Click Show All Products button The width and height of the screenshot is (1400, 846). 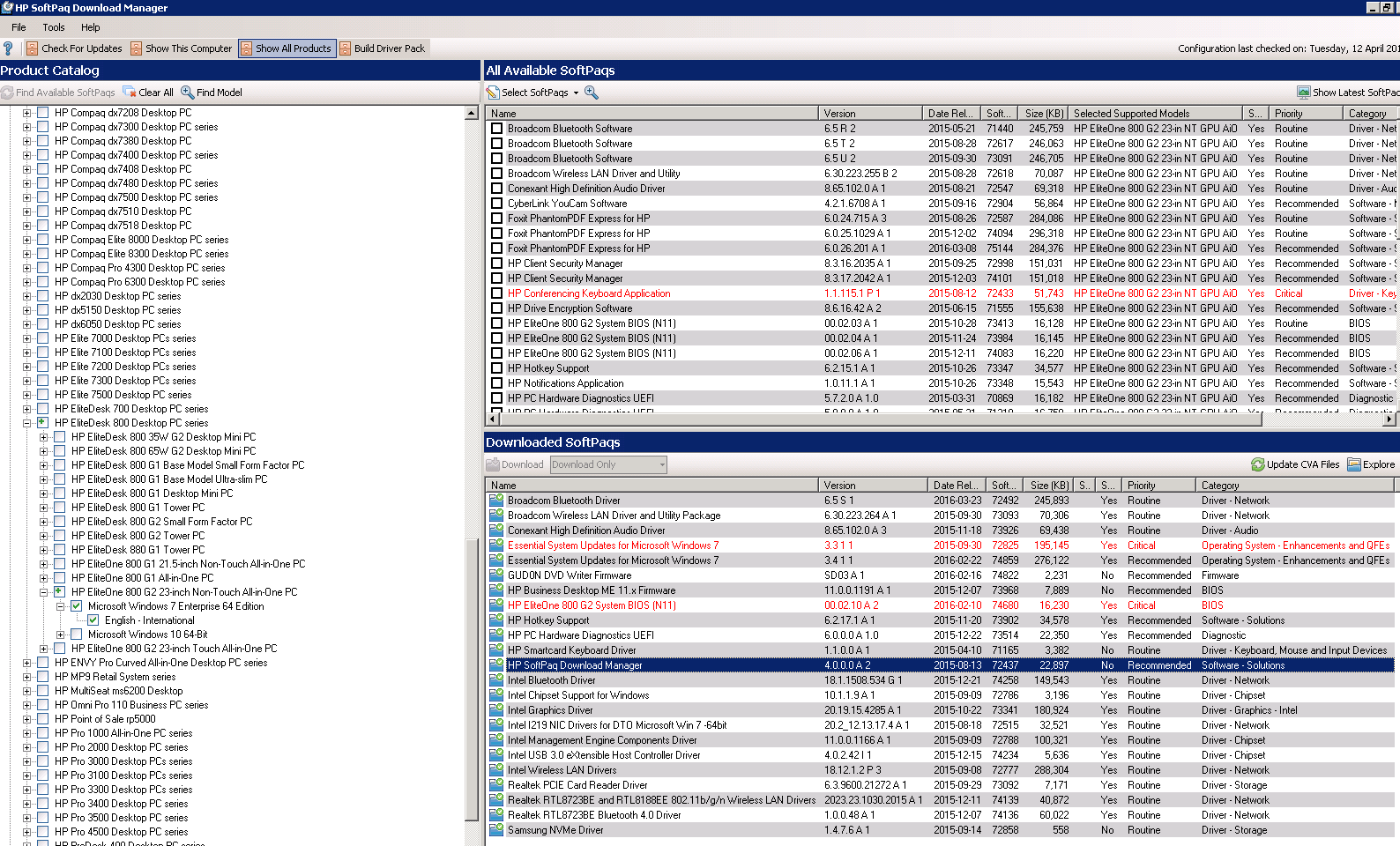click(287, 48)
